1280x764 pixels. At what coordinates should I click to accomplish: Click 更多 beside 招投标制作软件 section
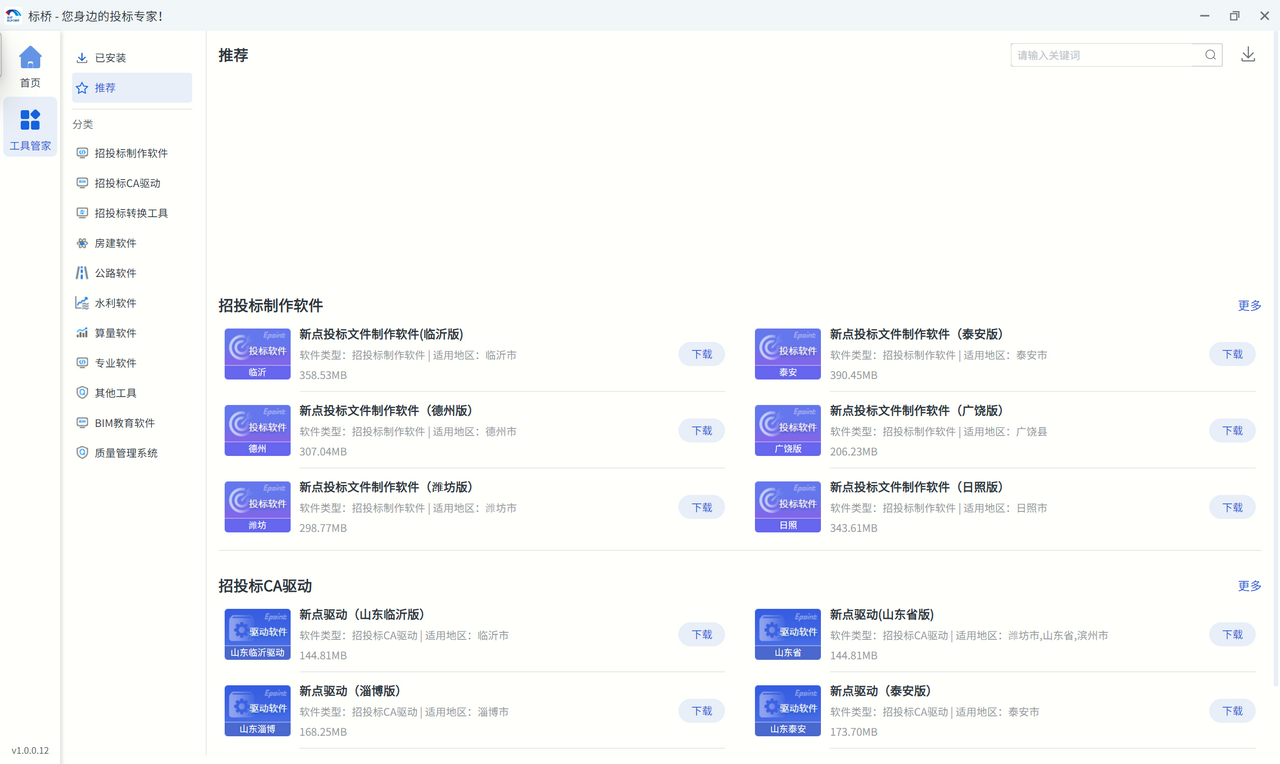click(x=1249, y=306)
